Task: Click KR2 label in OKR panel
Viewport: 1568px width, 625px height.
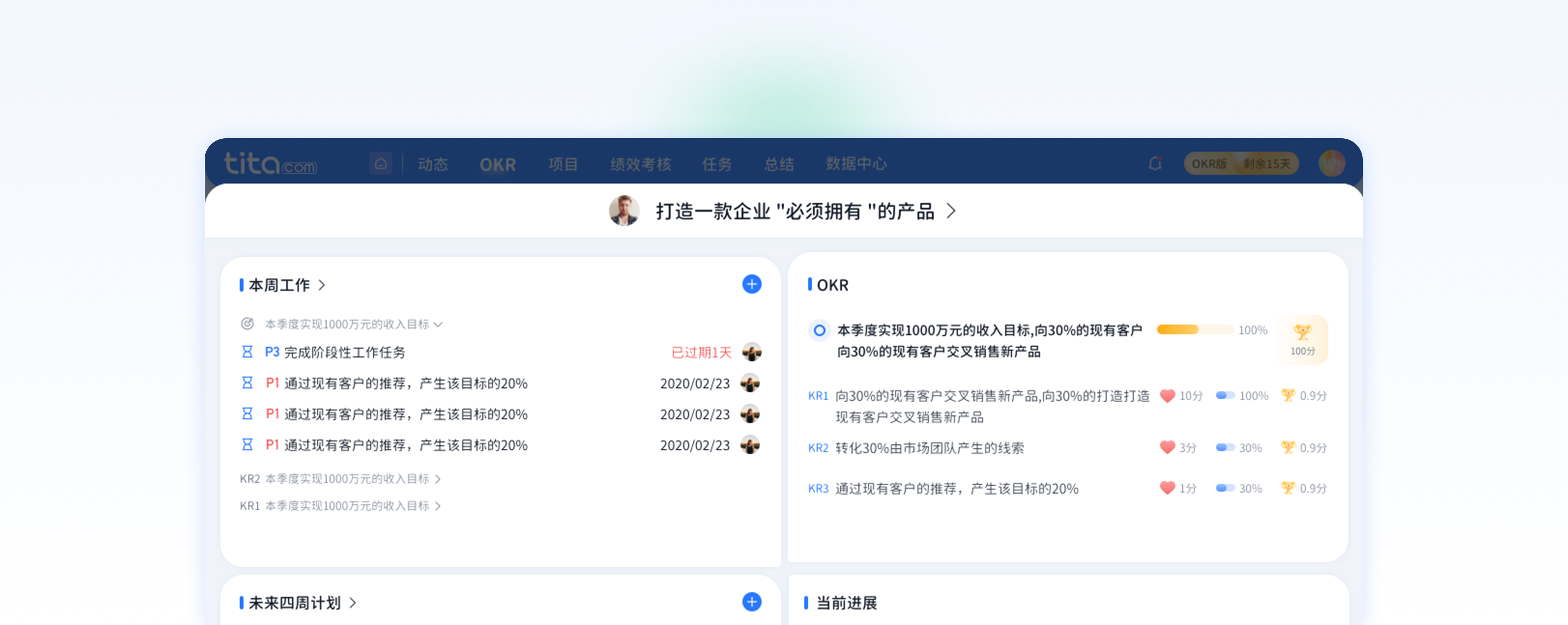Action: (x=818, y=448)
